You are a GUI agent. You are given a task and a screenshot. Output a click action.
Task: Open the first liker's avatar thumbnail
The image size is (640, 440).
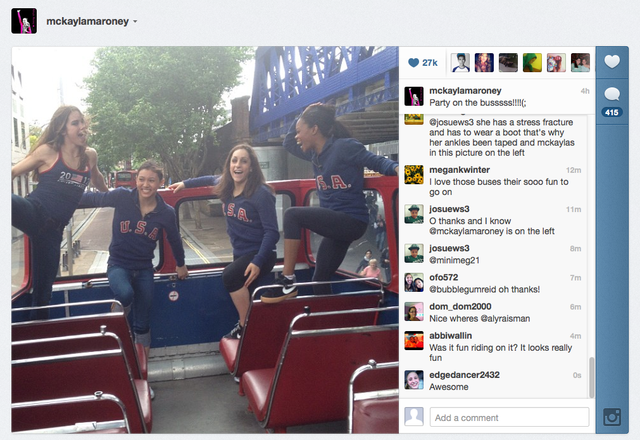[460, 62]
